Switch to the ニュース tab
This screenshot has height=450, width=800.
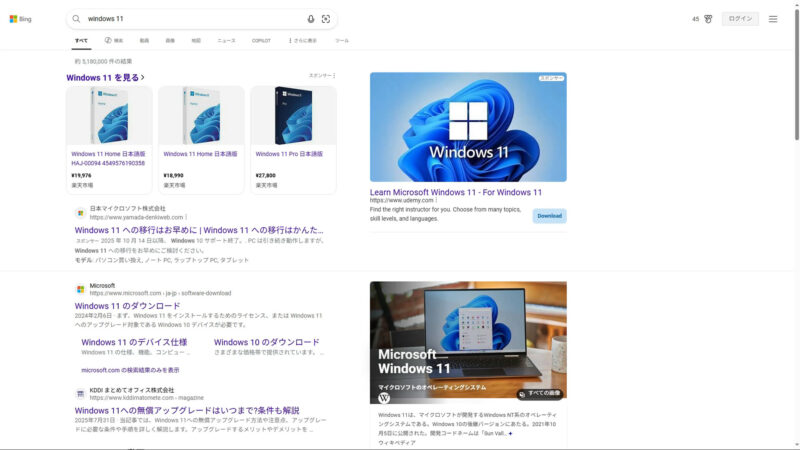(227, 41)
